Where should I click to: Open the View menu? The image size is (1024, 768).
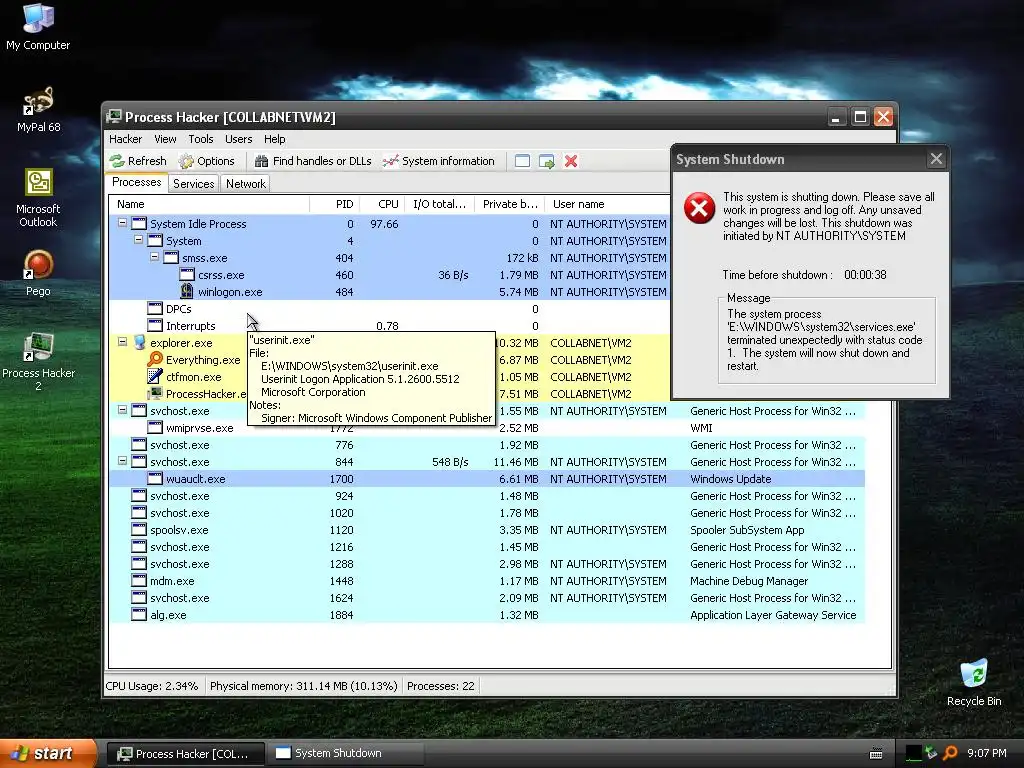tap(165, 138)
